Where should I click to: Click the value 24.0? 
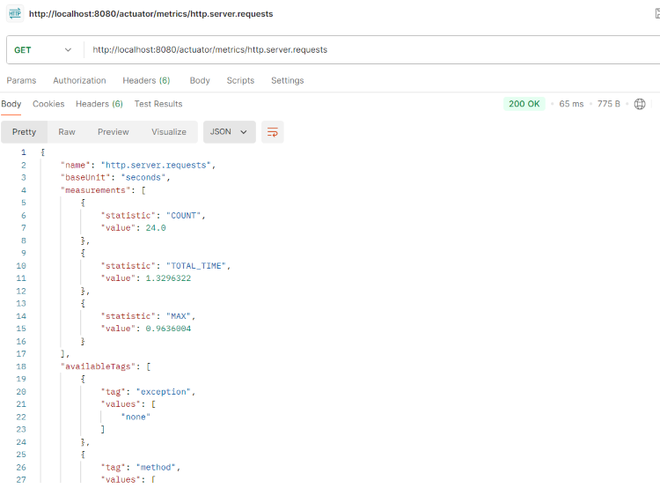click(156, 228)
